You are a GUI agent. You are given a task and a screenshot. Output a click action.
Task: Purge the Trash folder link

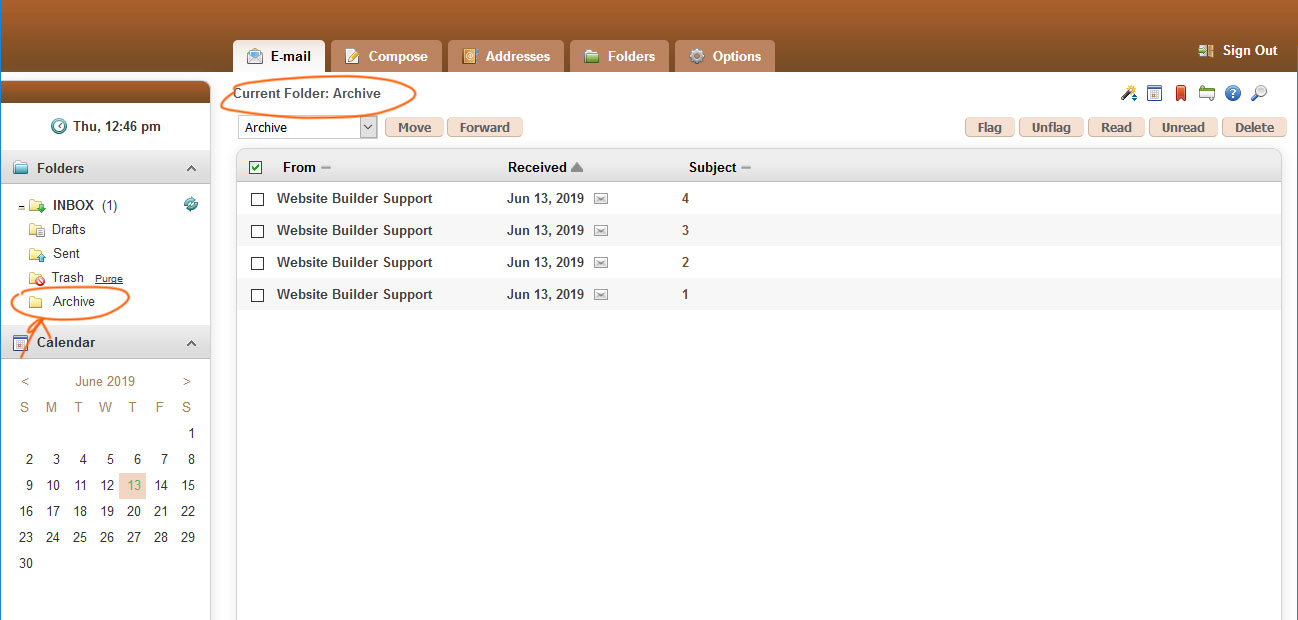tap(109, 279)
